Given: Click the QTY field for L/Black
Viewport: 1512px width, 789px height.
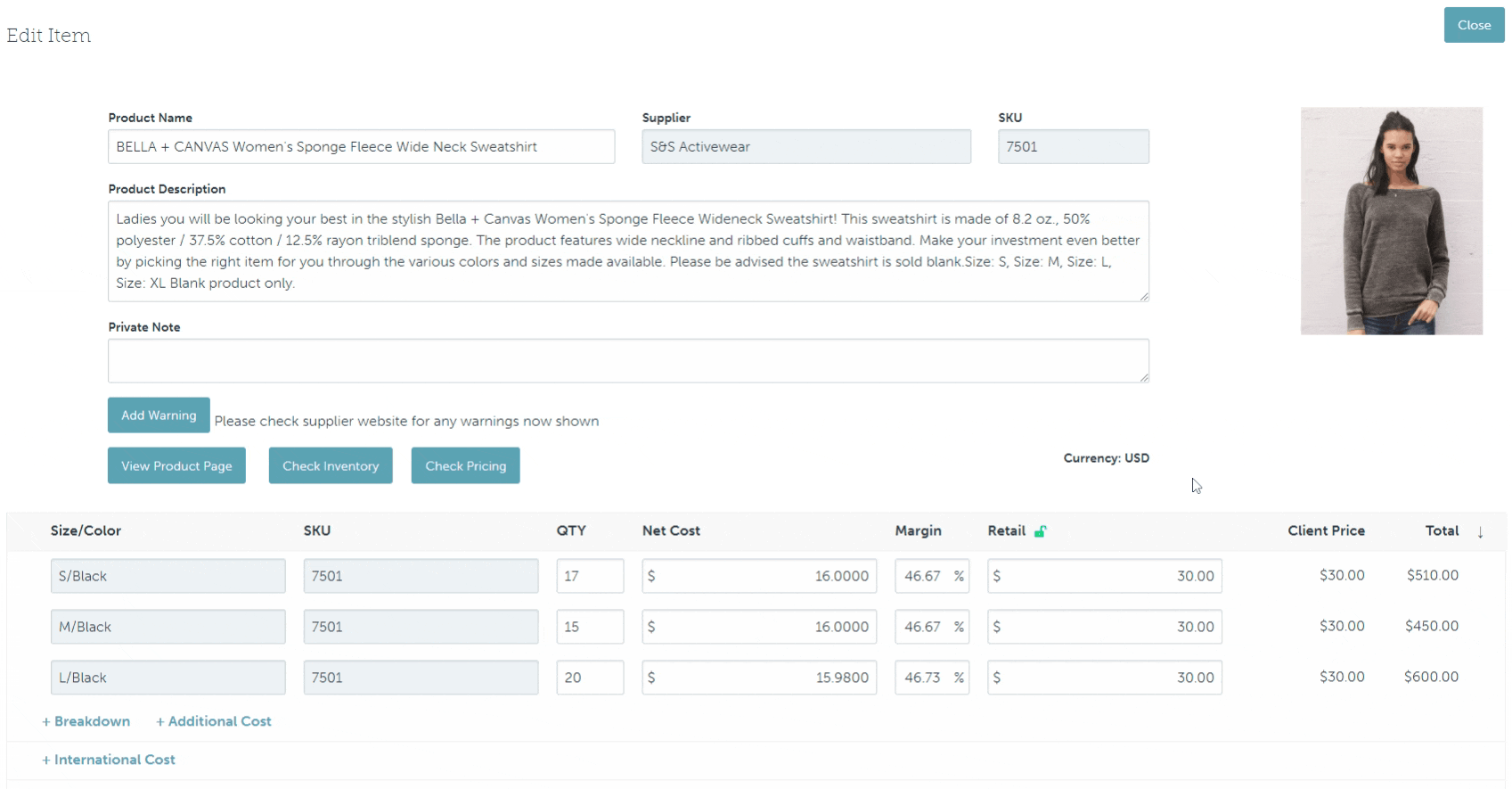Looking at the screenshot, I should [590, 678].
